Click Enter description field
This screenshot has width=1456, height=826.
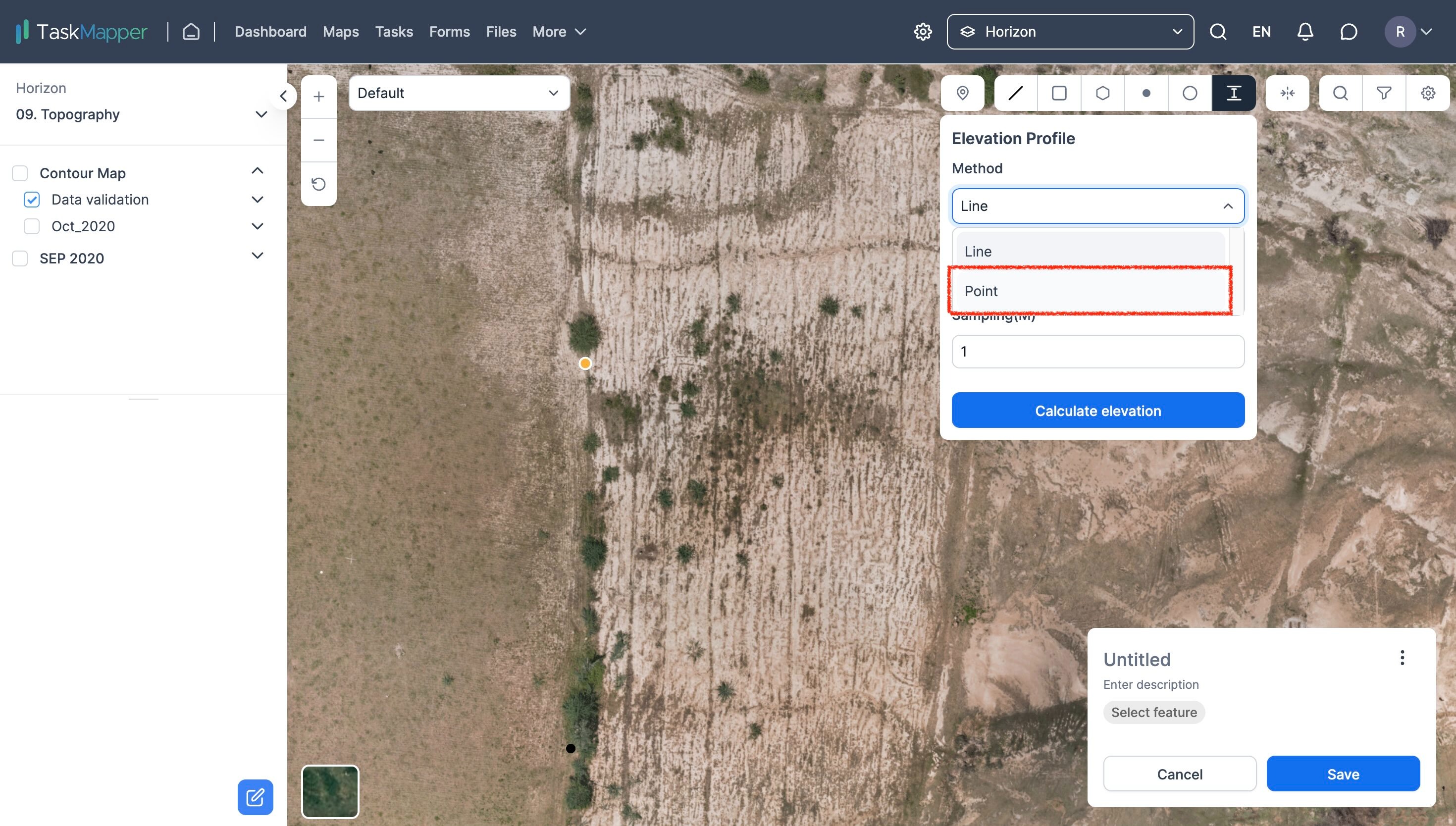click(x=1151, y=685)
